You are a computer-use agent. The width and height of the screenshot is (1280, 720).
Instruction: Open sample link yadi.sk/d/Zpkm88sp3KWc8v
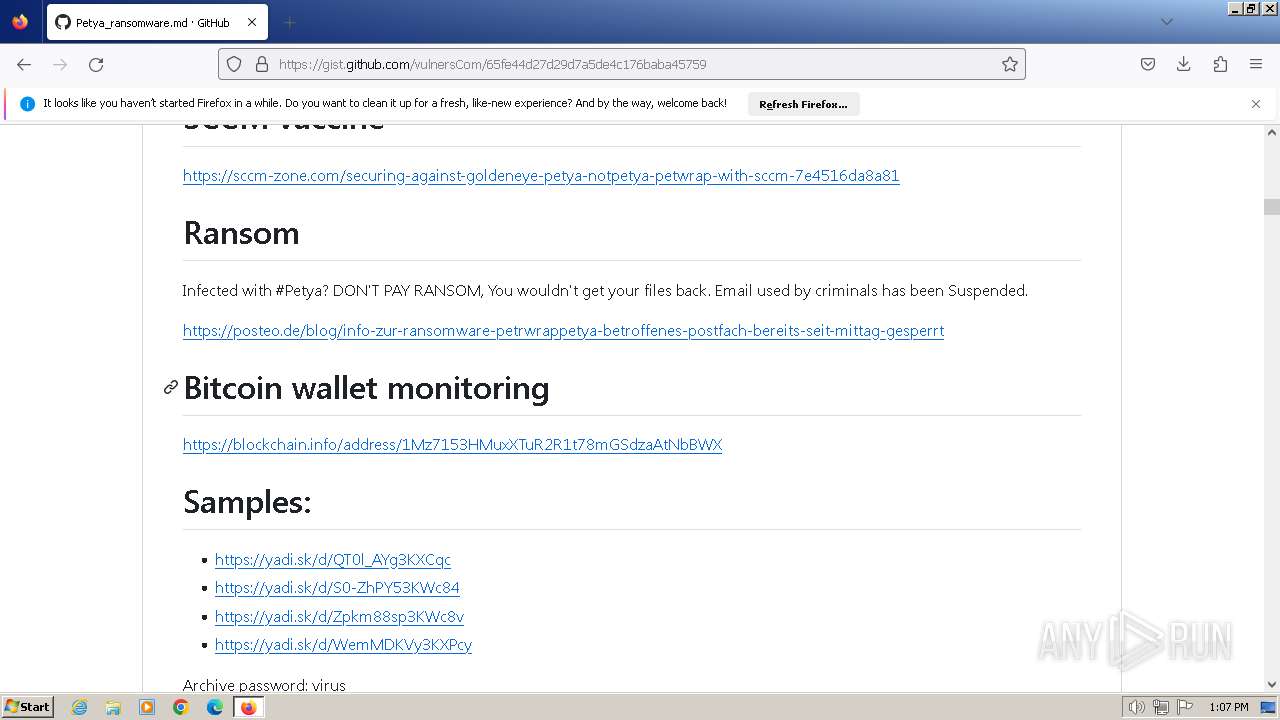(339, 617)
